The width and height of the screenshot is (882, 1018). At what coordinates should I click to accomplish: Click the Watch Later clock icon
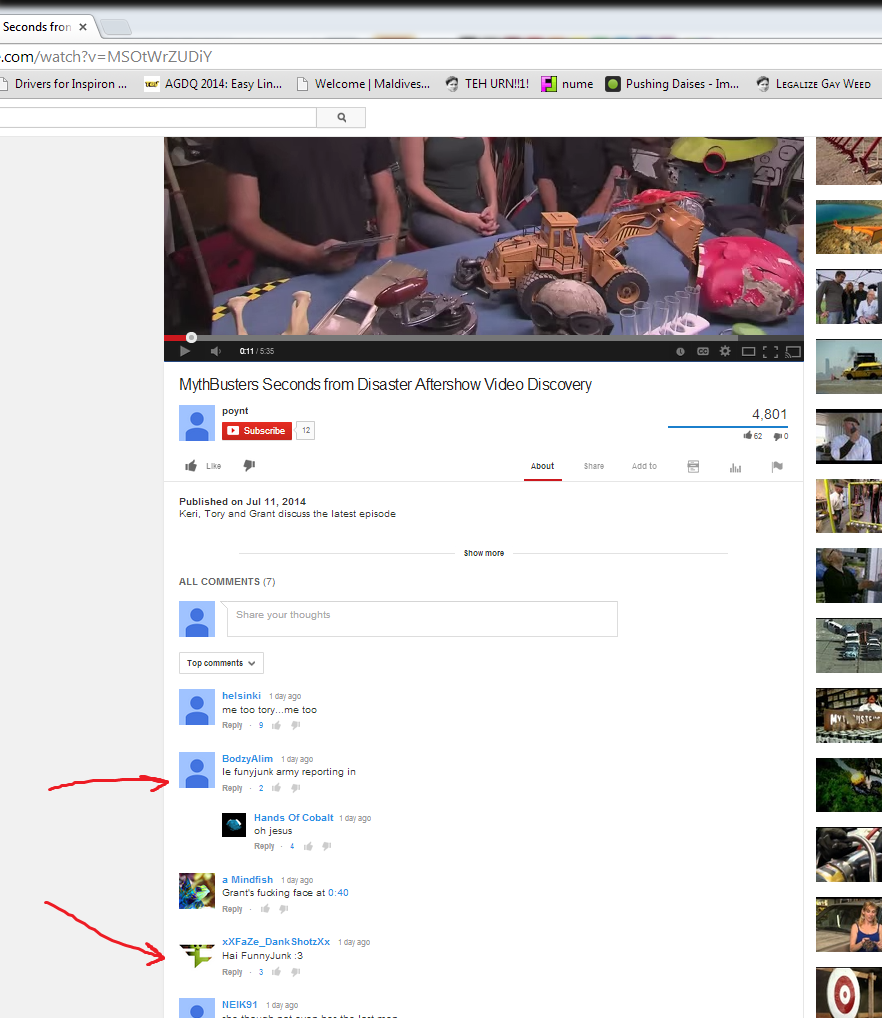pyautogui.click(x=680, y=351)
